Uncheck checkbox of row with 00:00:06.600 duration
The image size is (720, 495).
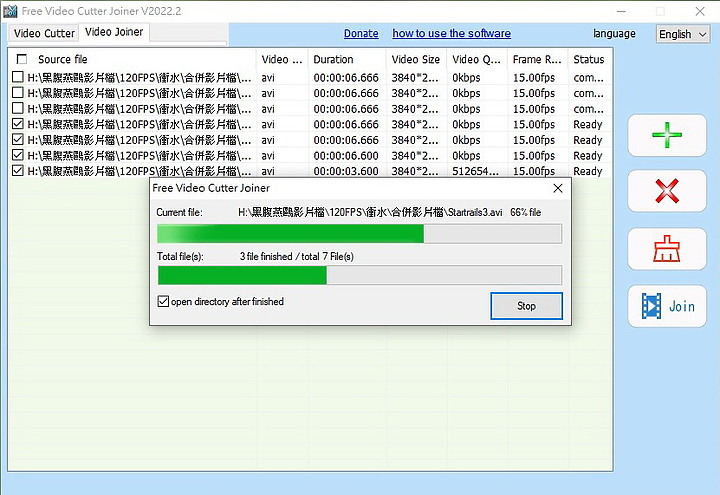point(17,155)
